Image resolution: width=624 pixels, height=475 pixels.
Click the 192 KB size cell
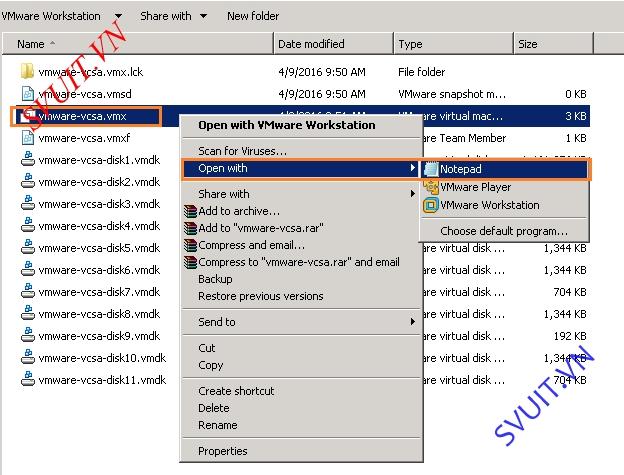click(x=570, y=336)
